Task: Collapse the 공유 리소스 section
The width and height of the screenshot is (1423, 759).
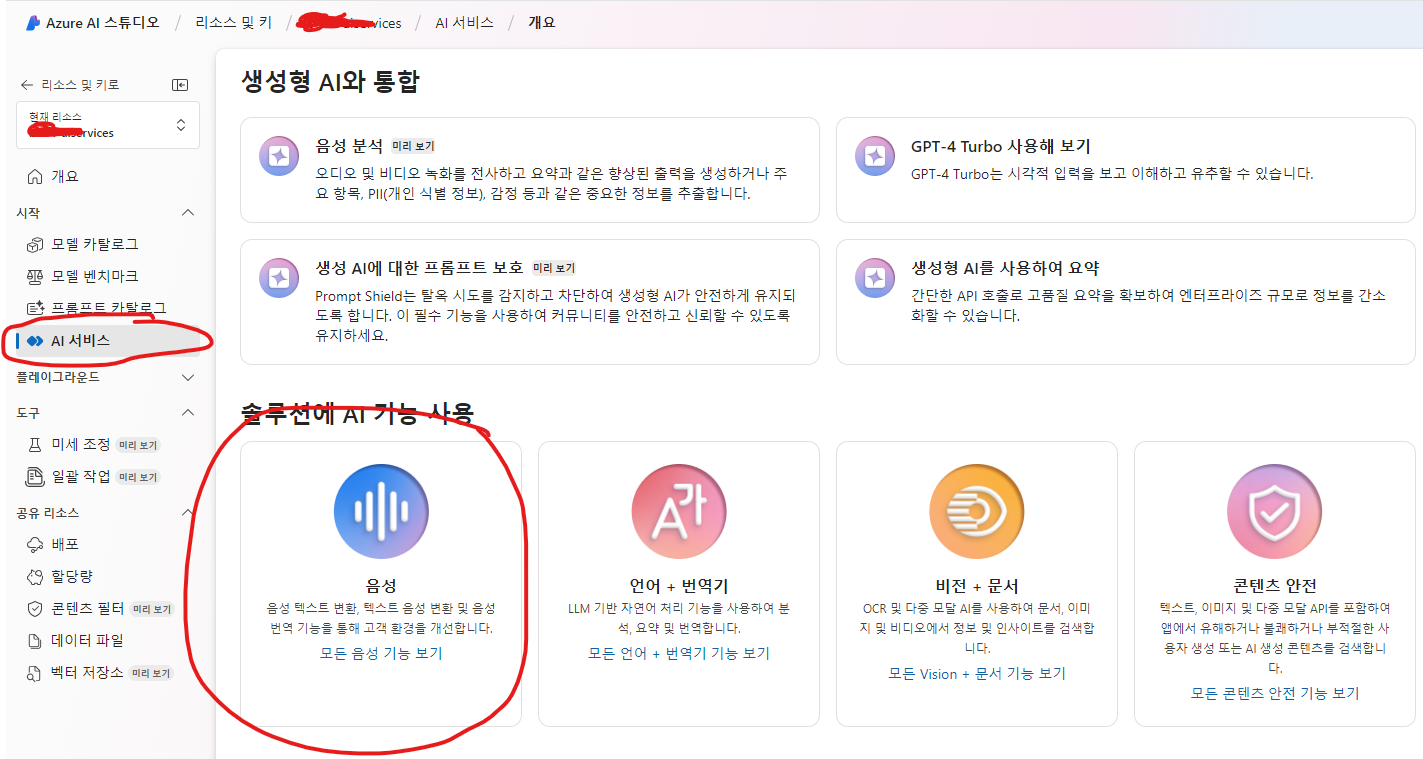Action: coord(187,512)
